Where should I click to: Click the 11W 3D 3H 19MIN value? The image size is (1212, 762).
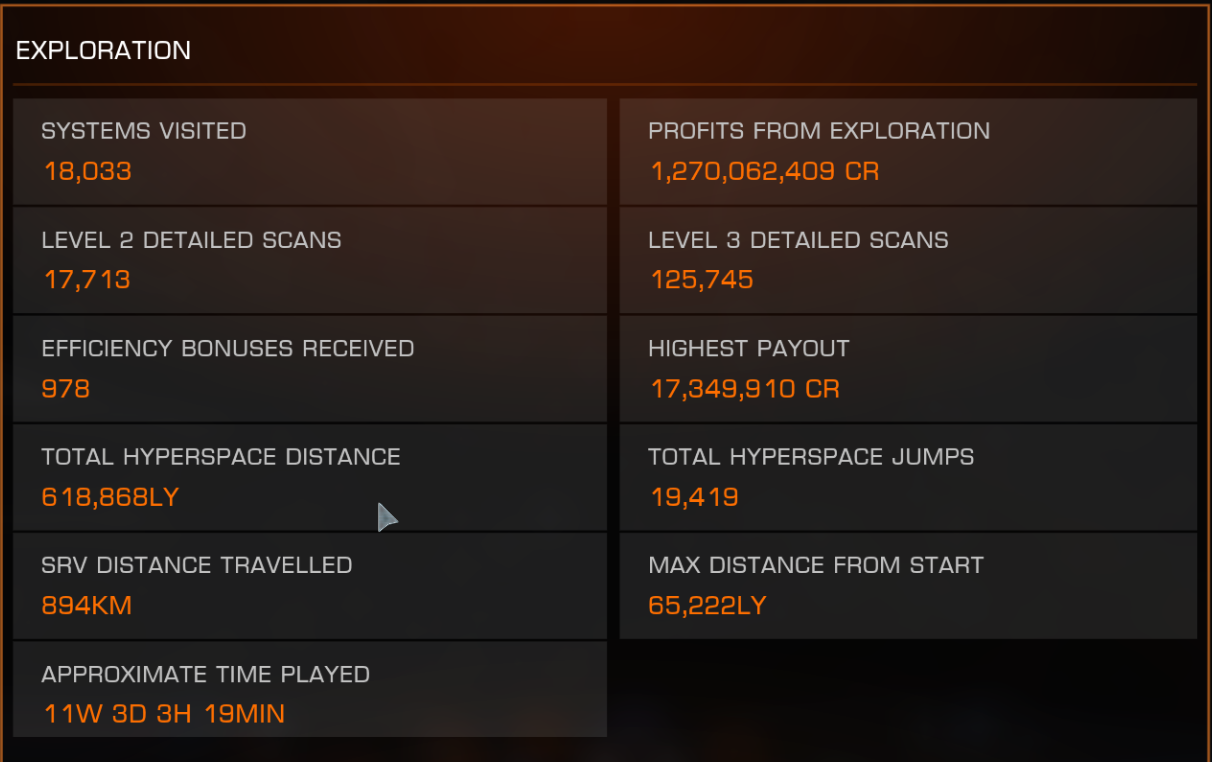click(164, 714)
